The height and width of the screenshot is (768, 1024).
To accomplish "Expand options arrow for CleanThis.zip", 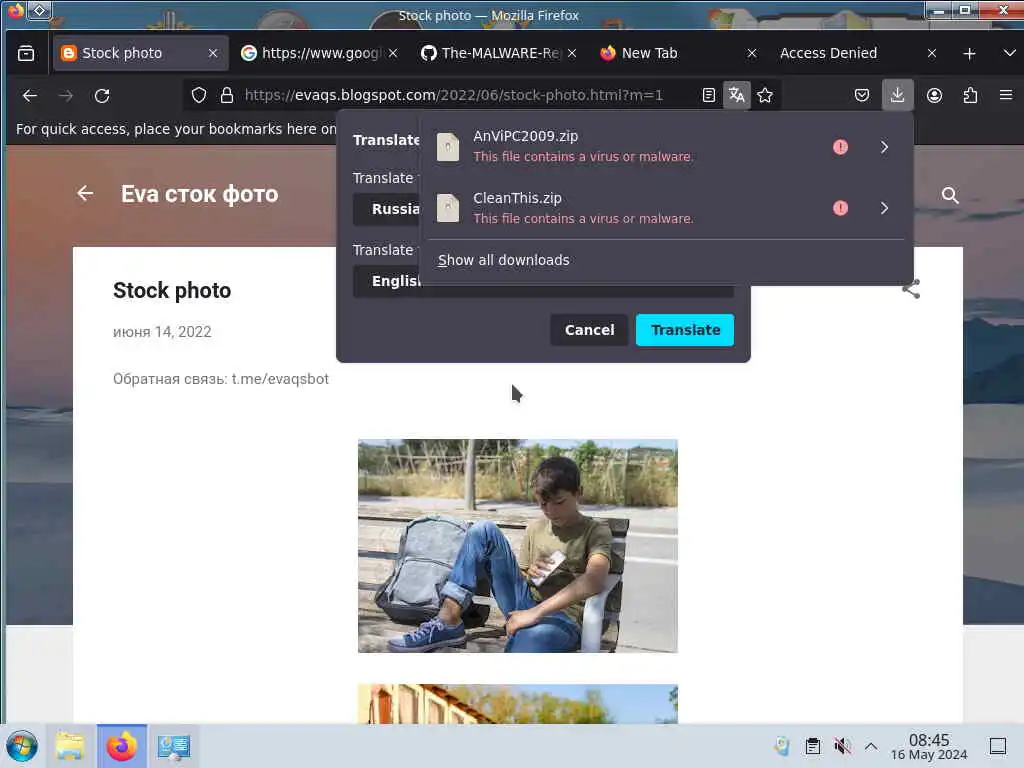I will (884, 208).
